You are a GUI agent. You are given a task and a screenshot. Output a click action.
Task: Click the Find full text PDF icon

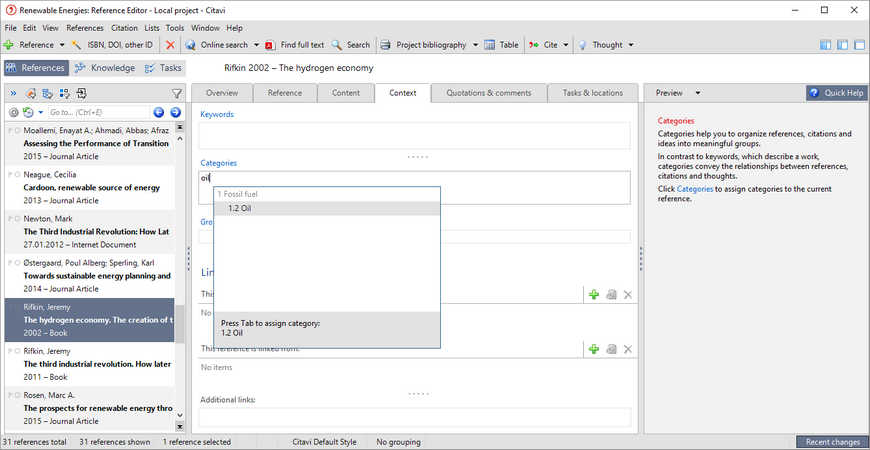[x=270, y=45]
